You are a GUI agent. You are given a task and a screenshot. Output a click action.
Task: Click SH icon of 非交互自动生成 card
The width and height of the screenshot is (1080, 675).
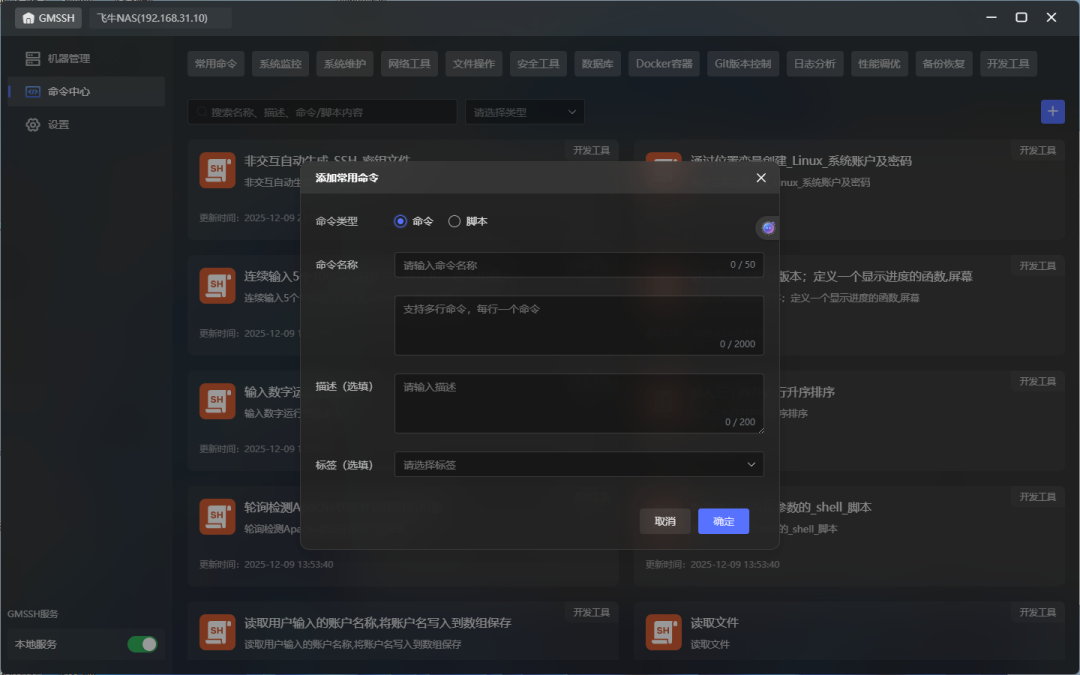(217, 170)
